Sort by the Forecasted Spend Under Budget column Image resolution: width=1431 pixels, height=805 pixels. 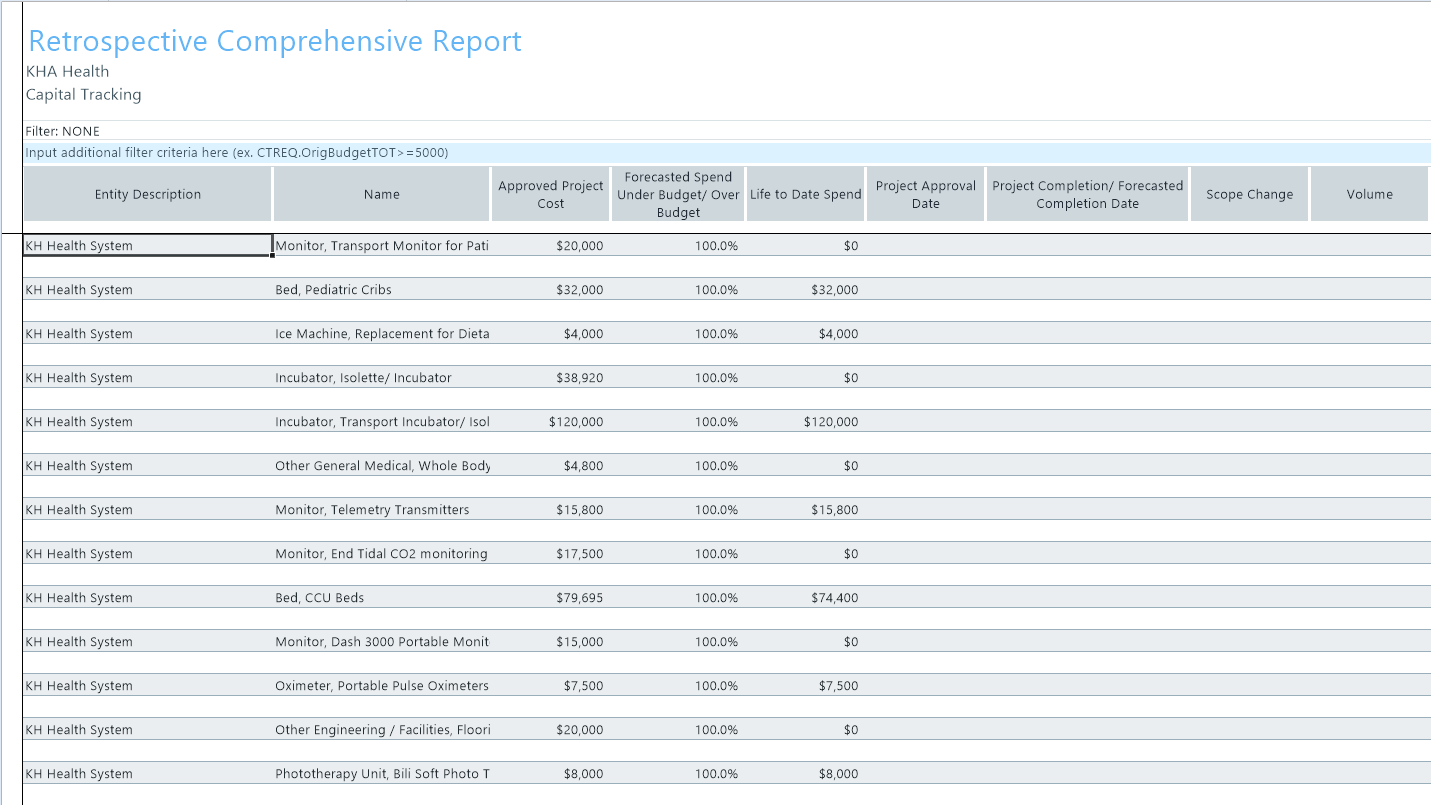(678, 193)
